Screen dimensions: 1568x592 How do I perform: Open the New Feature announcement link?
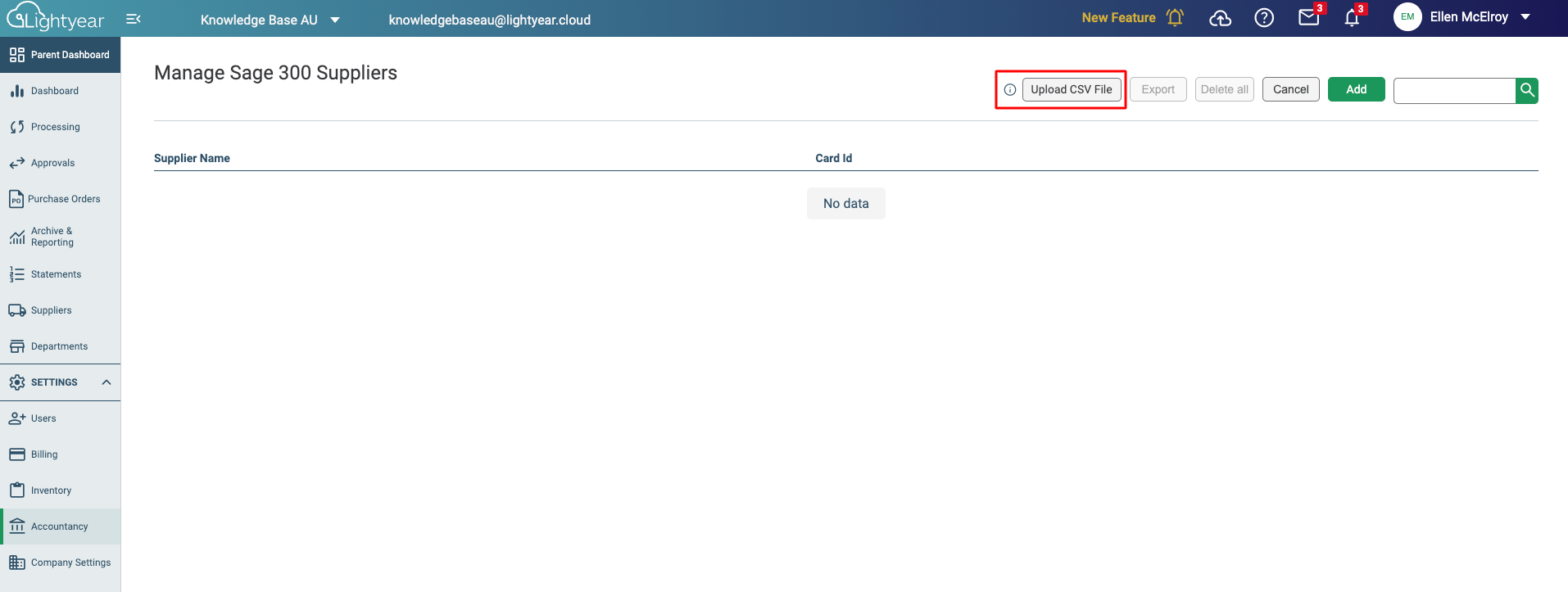coord(1118,17)
